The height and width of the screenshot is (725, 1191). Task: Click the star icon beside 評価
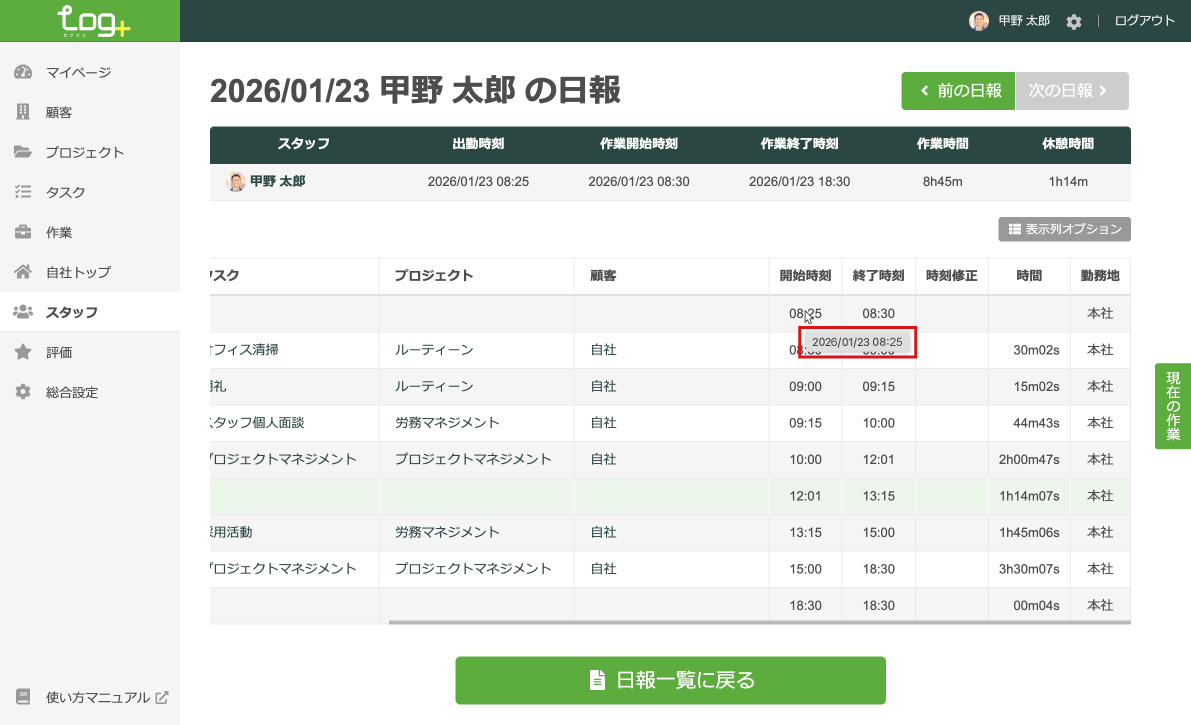coord(22,352)
